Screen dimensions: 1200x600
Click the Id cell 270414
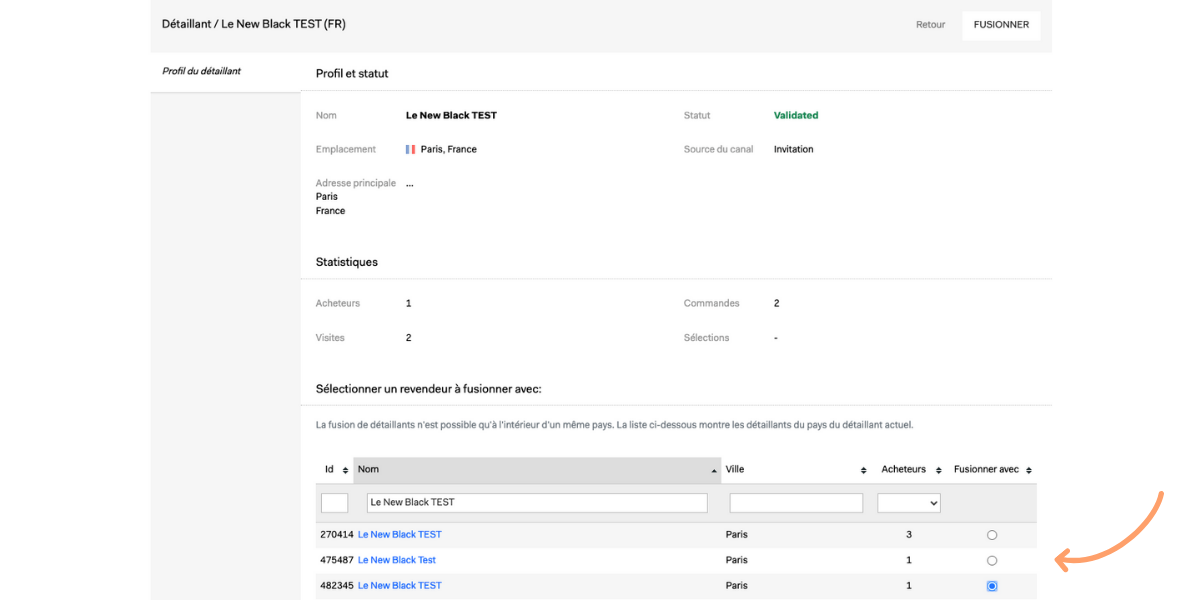(337, 535)
